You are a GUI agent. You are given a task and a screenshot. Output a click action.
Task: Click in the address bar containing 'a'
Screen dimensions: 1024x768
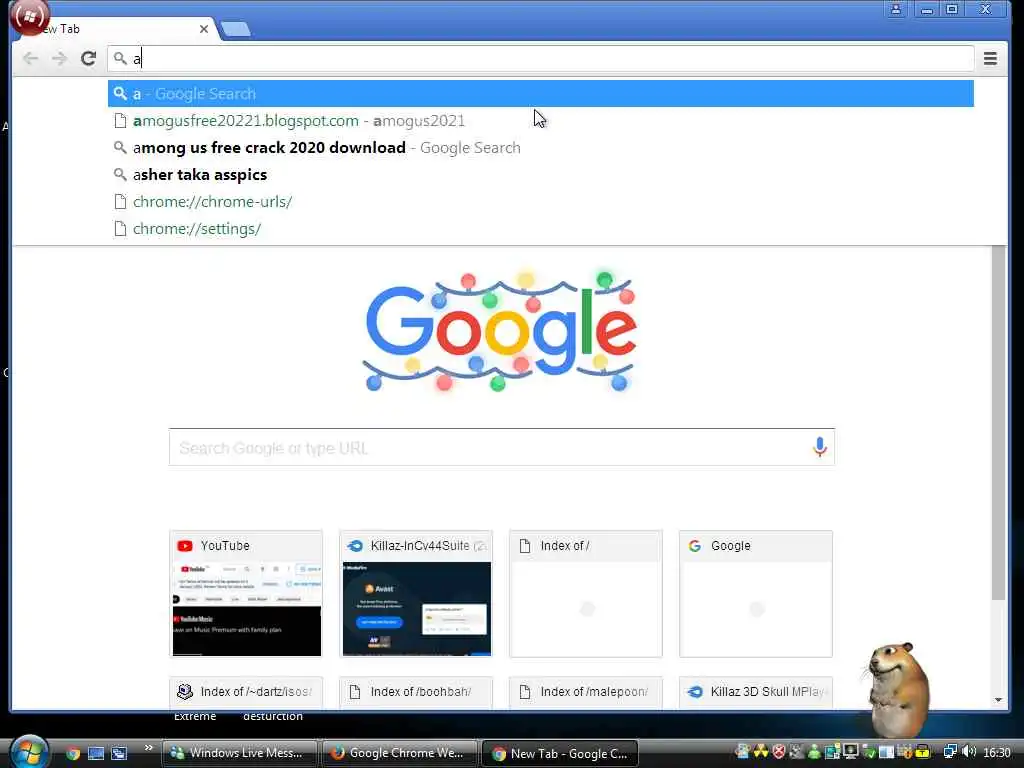[x=541, y=59]
